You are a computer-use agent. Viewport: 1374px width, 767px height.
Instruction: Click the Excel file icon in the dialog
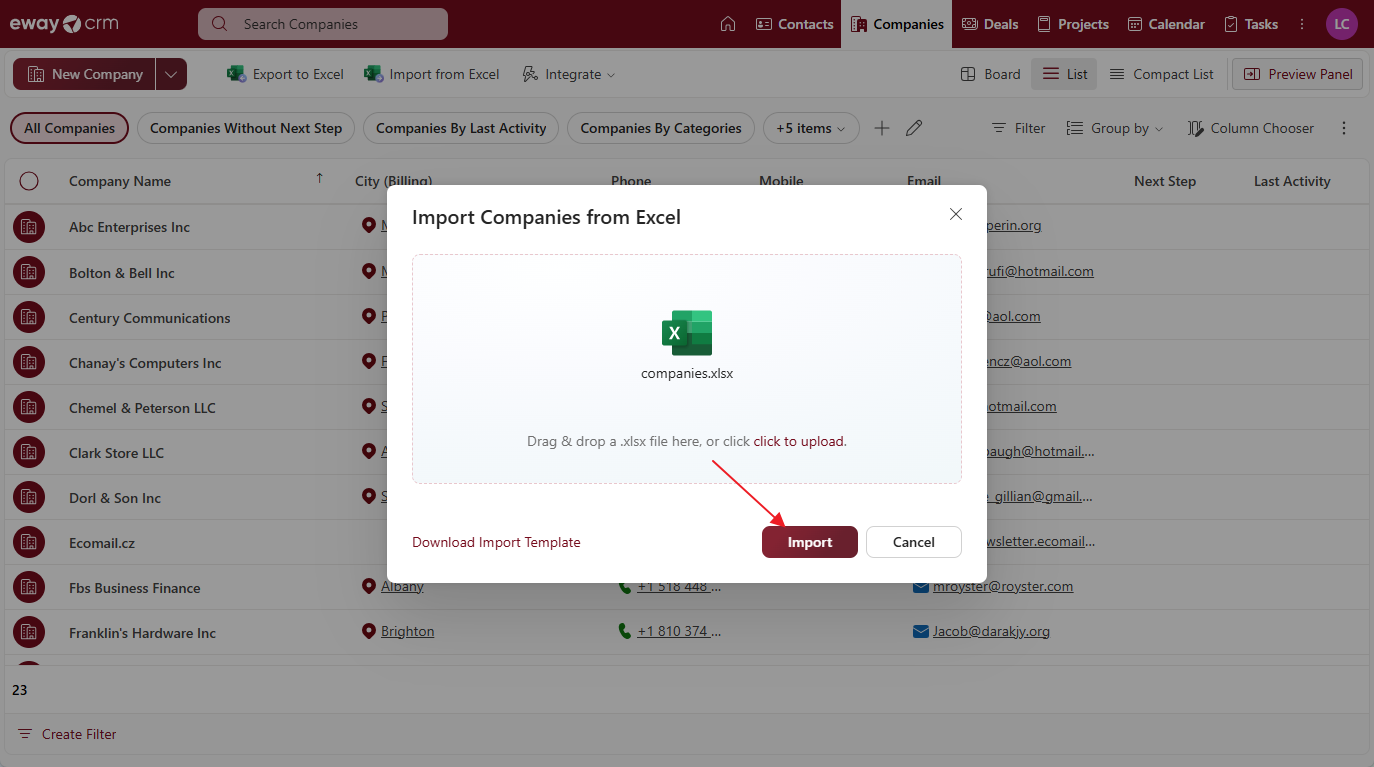(687, 333)
